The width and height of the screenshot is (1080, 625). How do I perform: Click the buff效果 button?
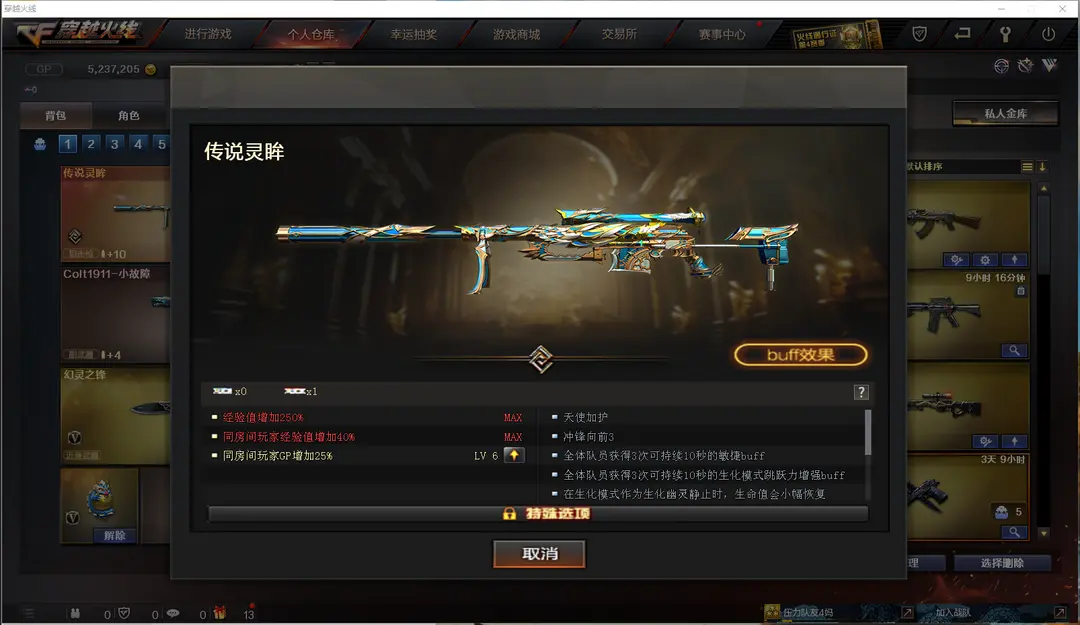800,355
